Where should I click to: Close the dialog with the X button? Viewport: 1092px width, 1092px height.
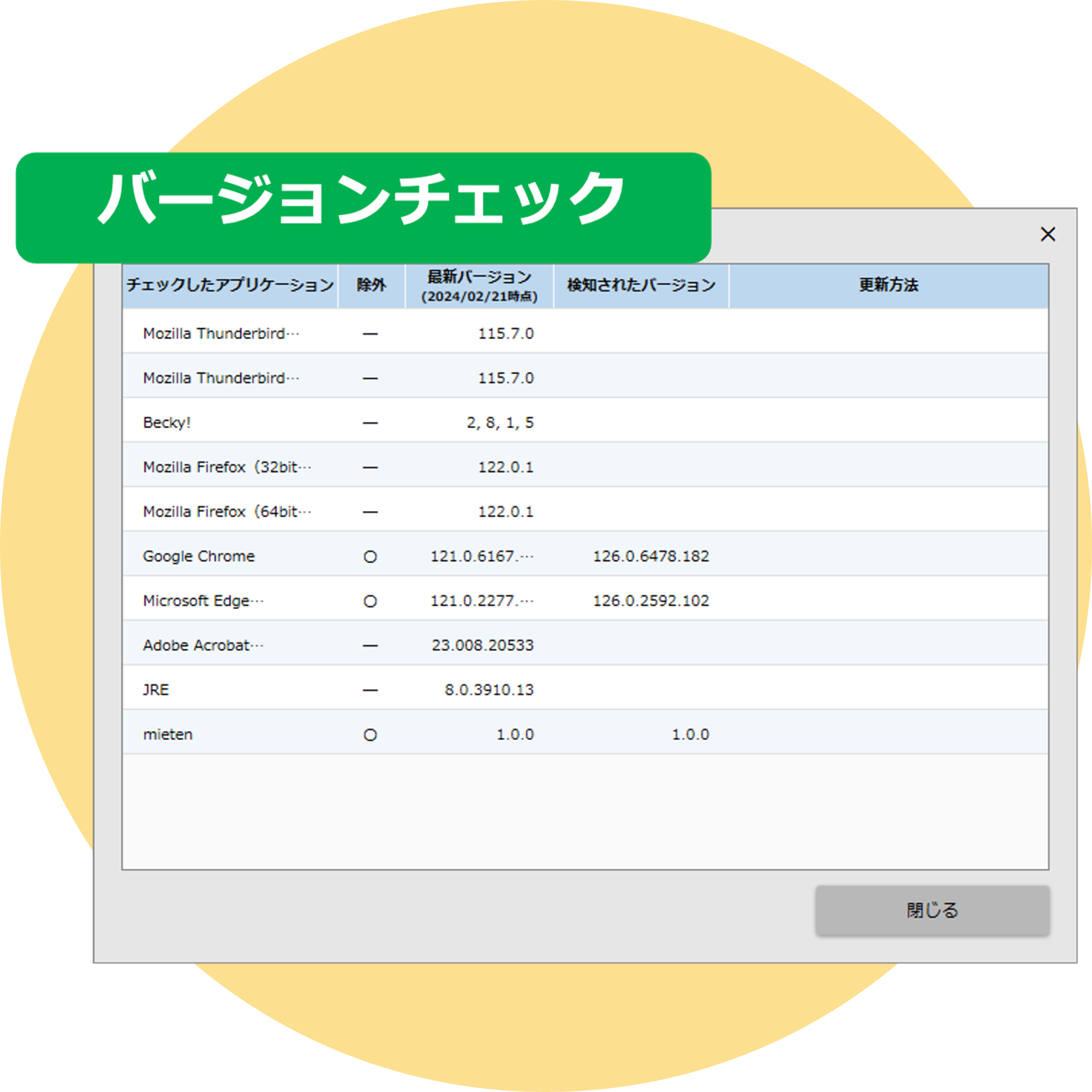pyautogui.click(x=1047, y=234)
